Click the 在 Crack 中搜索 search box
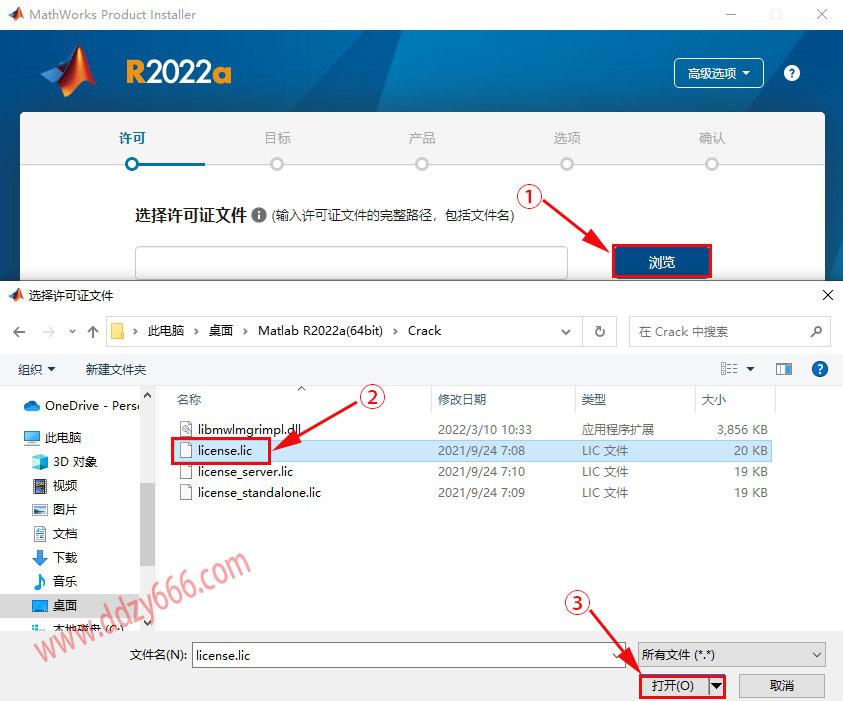This screenshot has width=843, height=701. [x=730, y=331]
